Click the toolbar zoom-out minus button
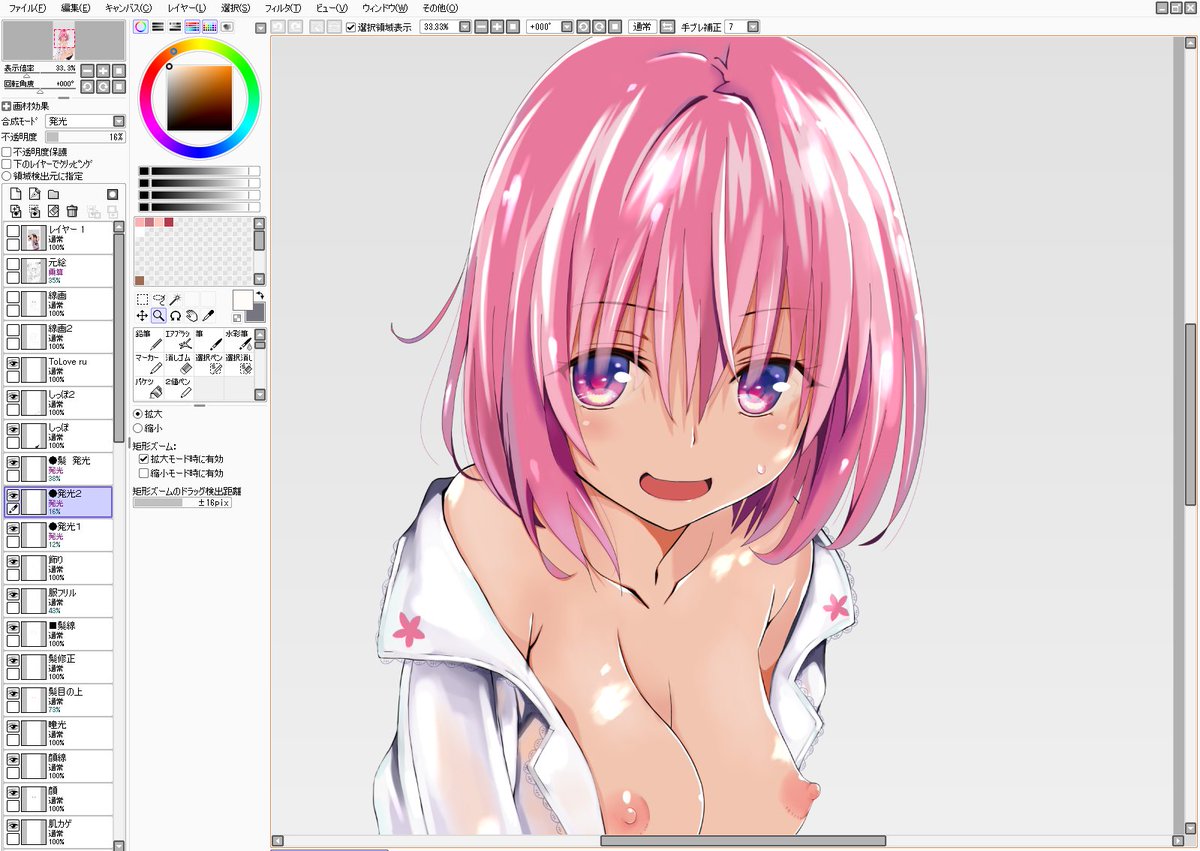Viewport: 1200px width, 851px height. point(482,27)
